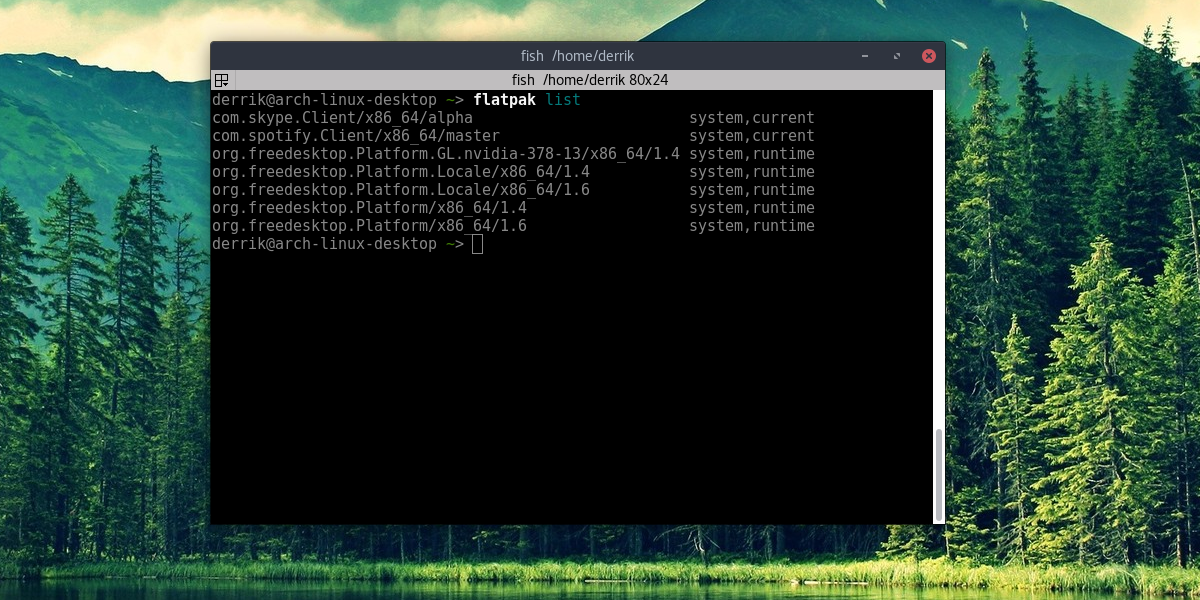This screenshot has width=1200, height=600.
Task: Click the text cursor at the prompt
Action: click(477, 244)
